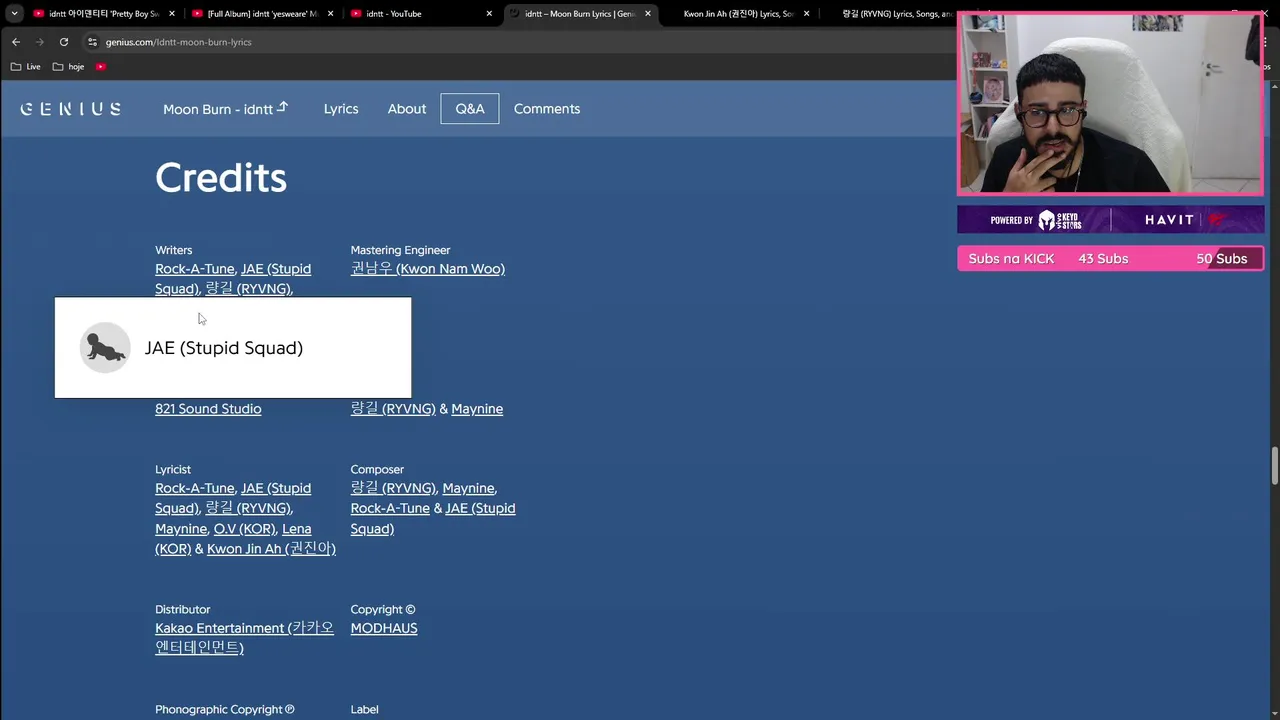Open Kwon Jin Ah (권진아) lyricist link

[x=271, y=549]
